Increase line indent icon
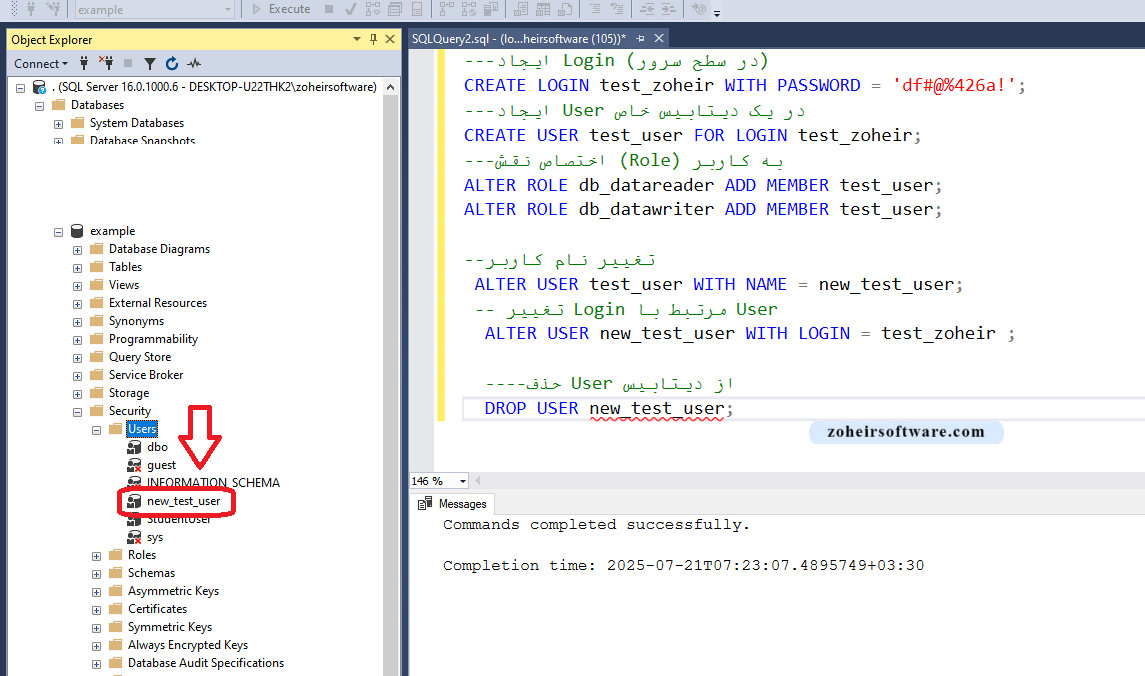1145x676 pixels. (x=669, y=9)
